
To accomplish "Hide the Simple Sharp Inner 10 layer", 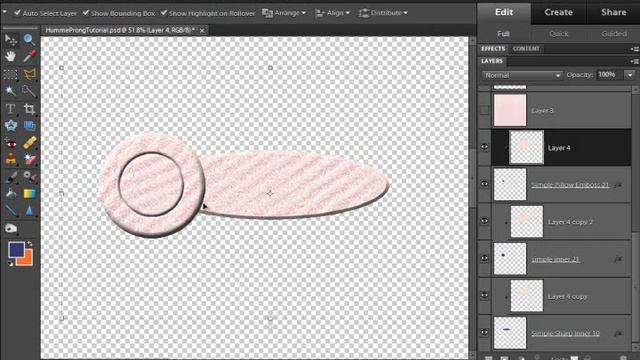I will pos(484,333).
